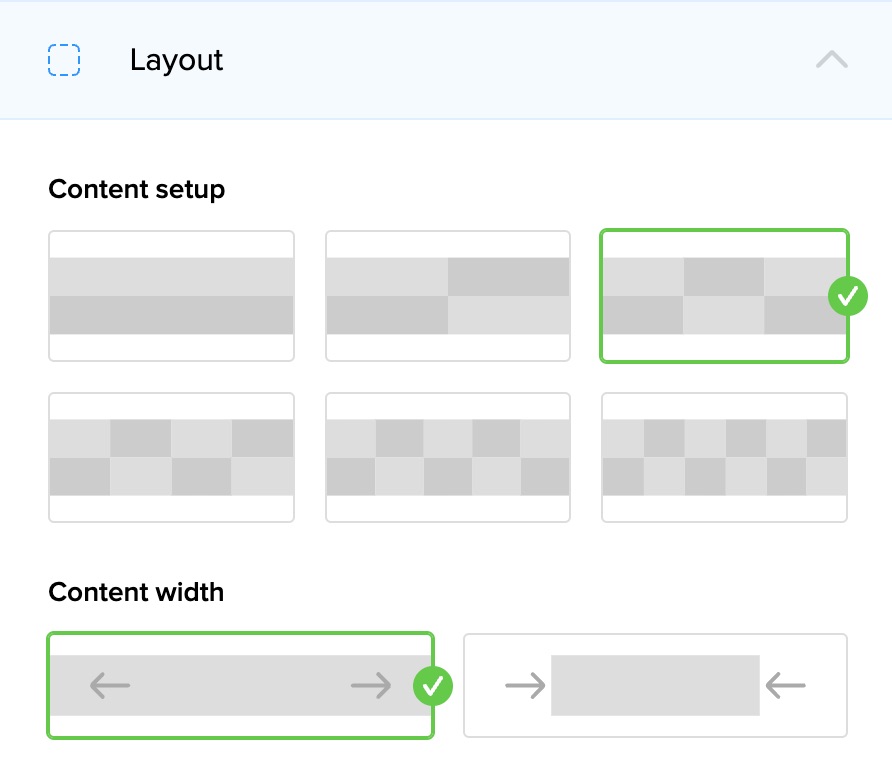Image resolution: width=892 pixels, height=784 pixels.
Task: Click the left arrow in full-width option
Action: 110,685
